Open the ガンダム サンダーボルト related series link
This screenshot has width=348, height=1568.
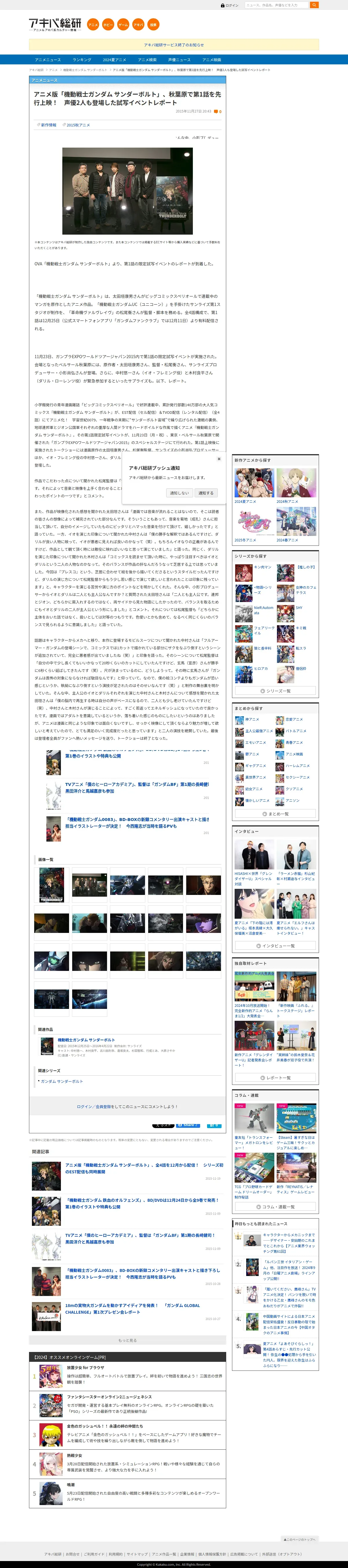(x=61, y=1082)
